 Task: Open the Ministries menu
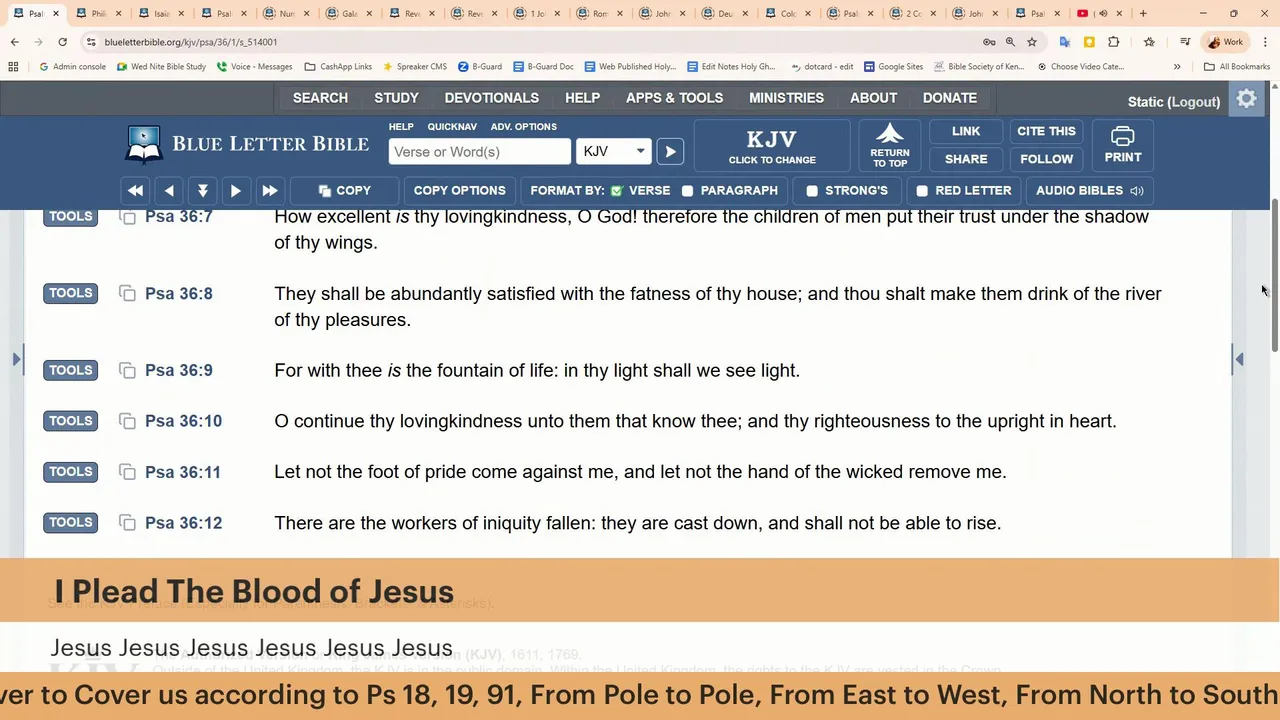(786, 98)
